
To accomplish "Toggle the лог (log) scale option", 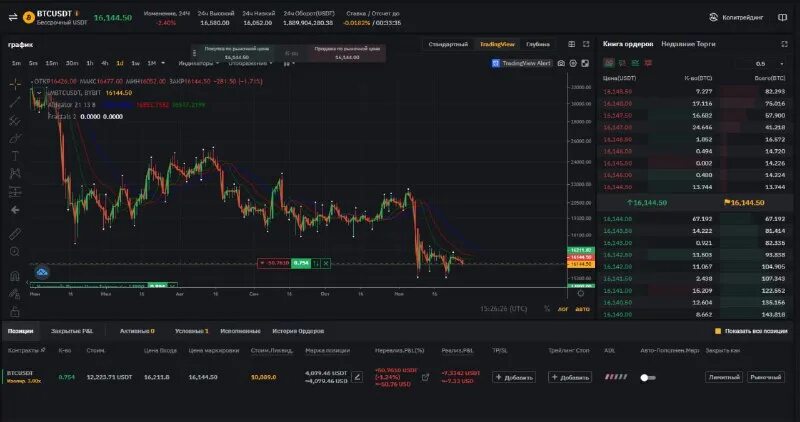I will [563, 309].
